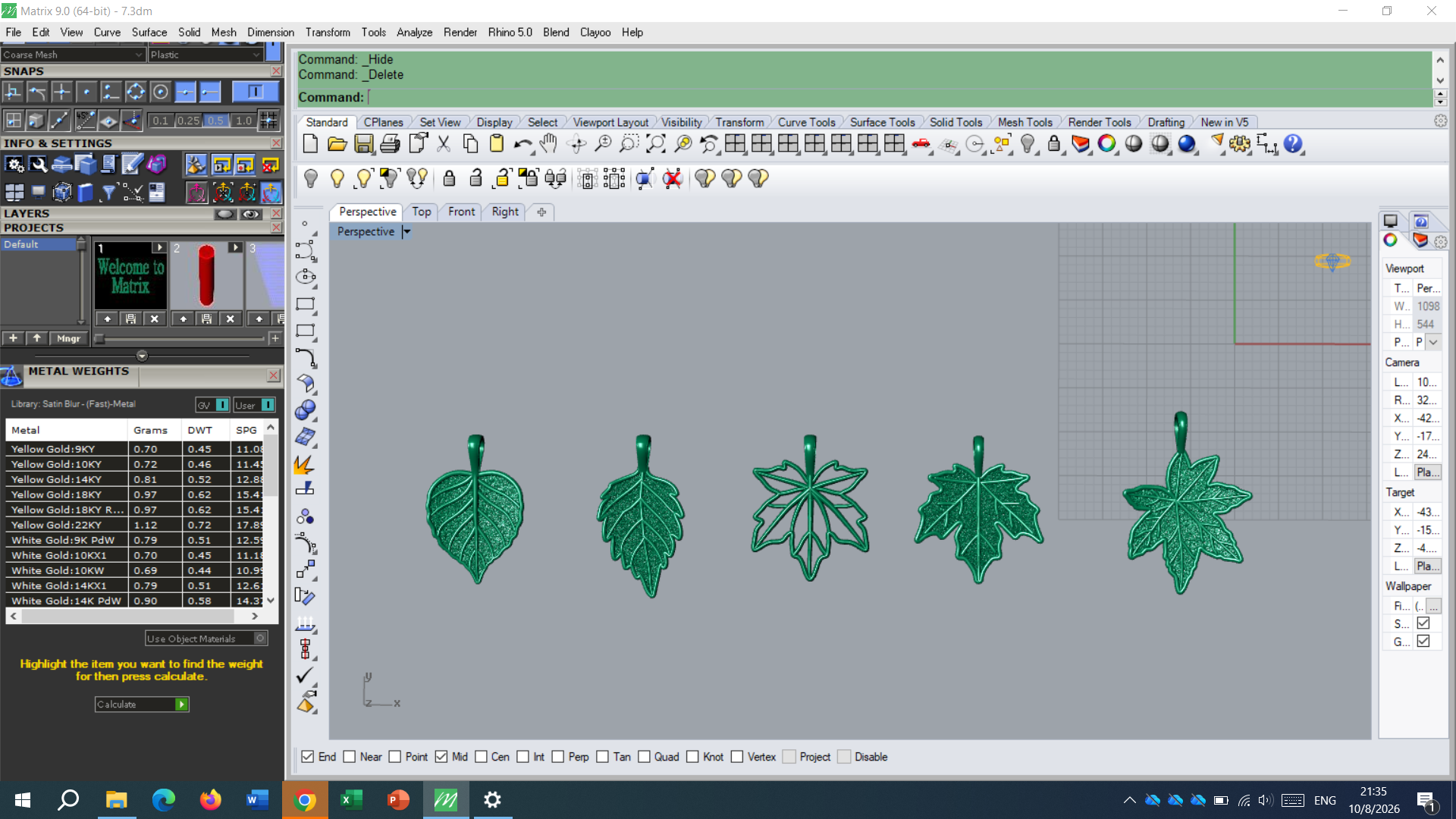Toggle the Mid osnap checkbox
The image size is (1456, 819).
pyautogui.click(x=441, y=757)
